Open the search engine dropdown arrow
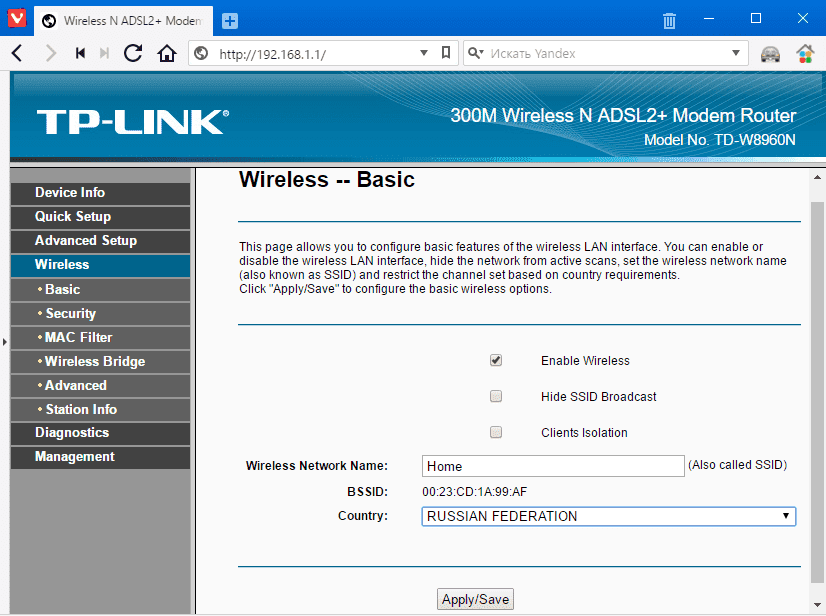826x616 pixels. (x=736, y=53)
